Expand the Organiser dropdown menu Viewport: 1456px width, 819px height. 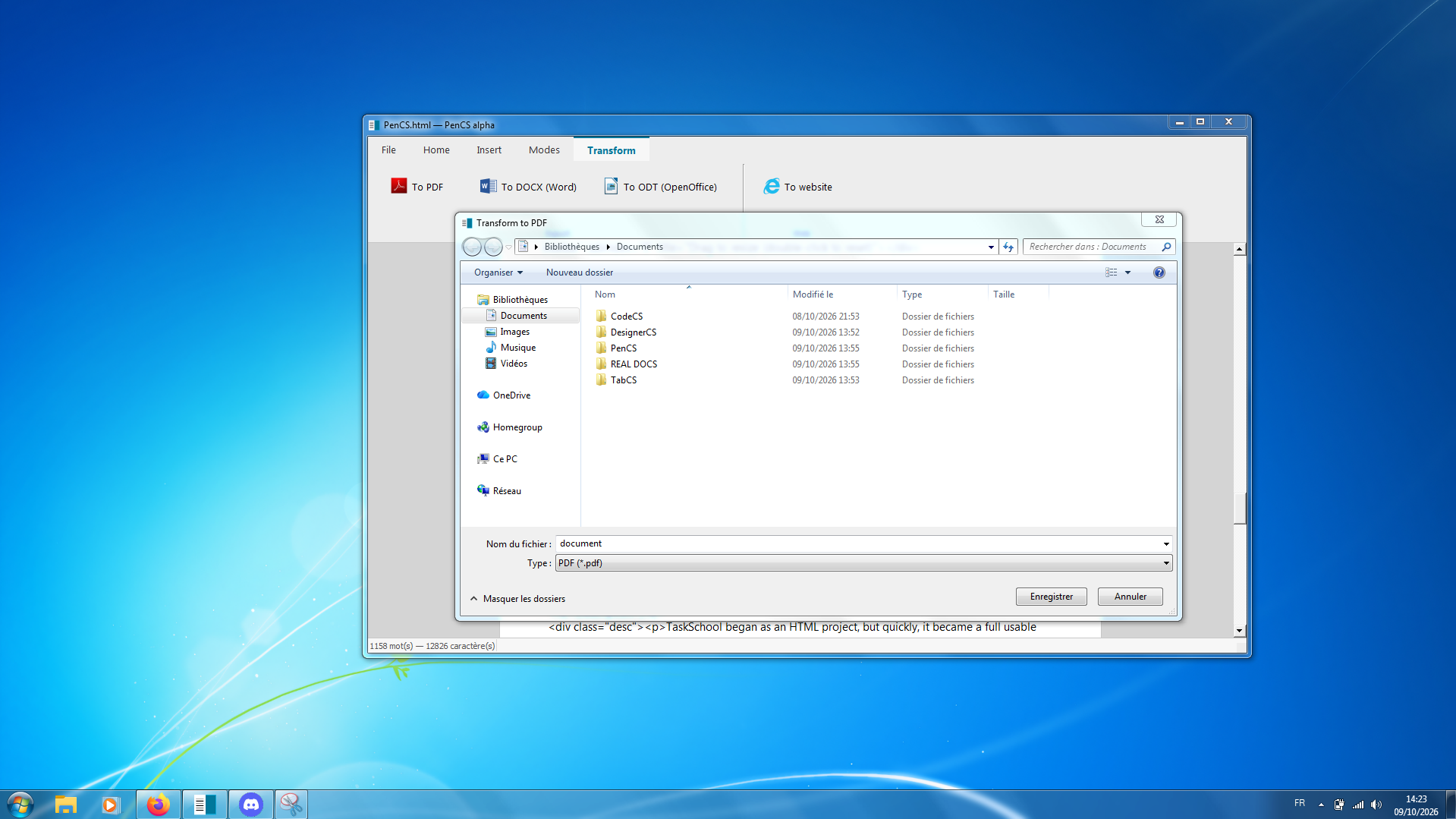pos(498,272)
